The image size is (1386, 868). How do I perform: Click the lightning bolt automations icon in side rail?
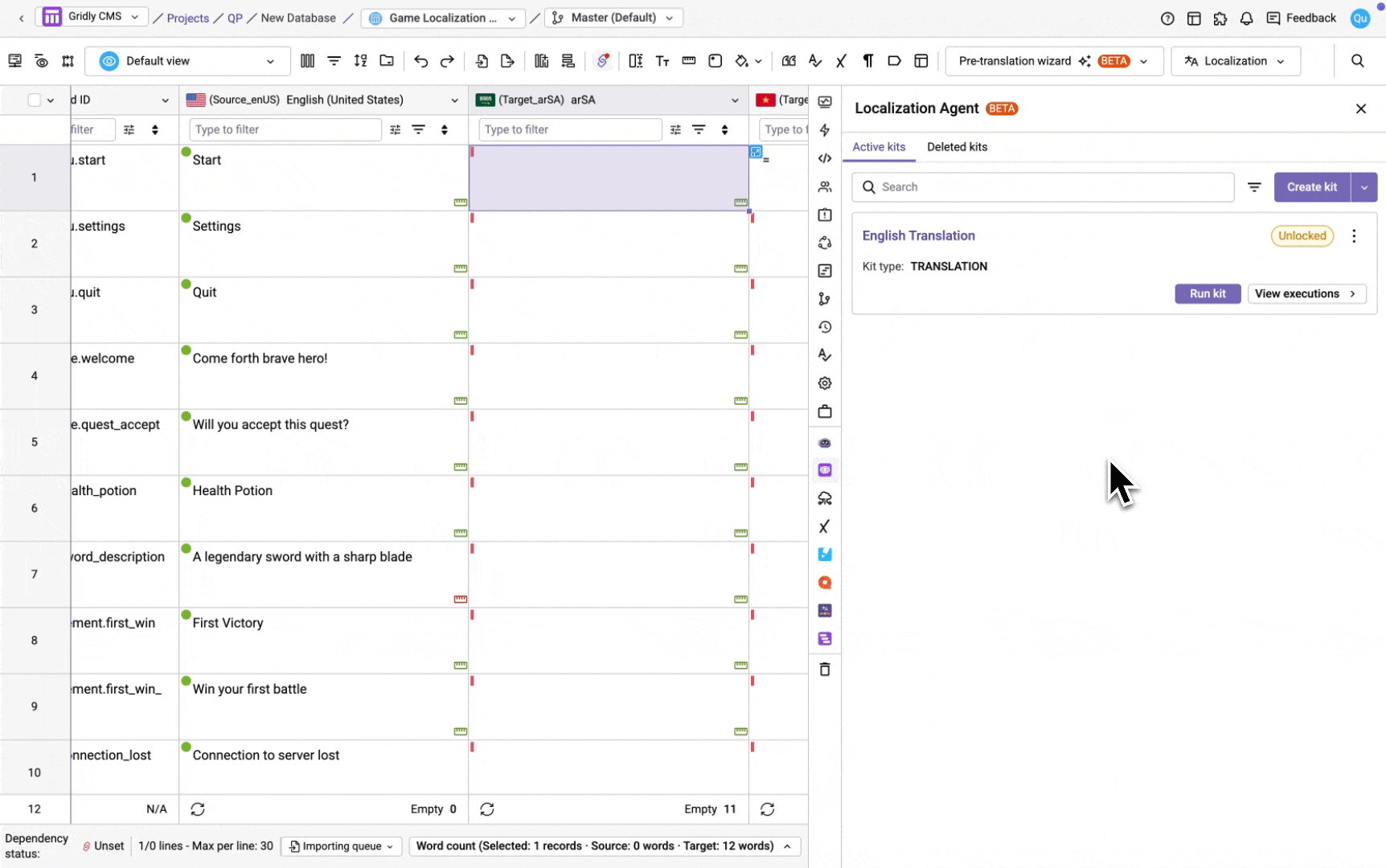[825, 130]
